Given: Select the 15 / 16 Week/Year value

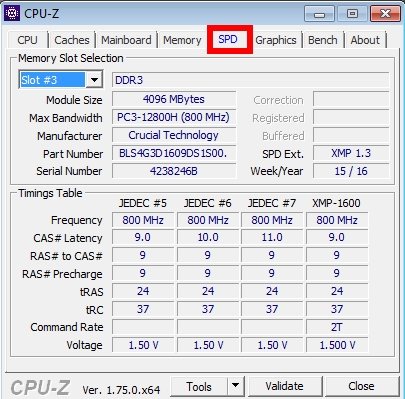Looking at the screenshot, I should coord(351,171).
